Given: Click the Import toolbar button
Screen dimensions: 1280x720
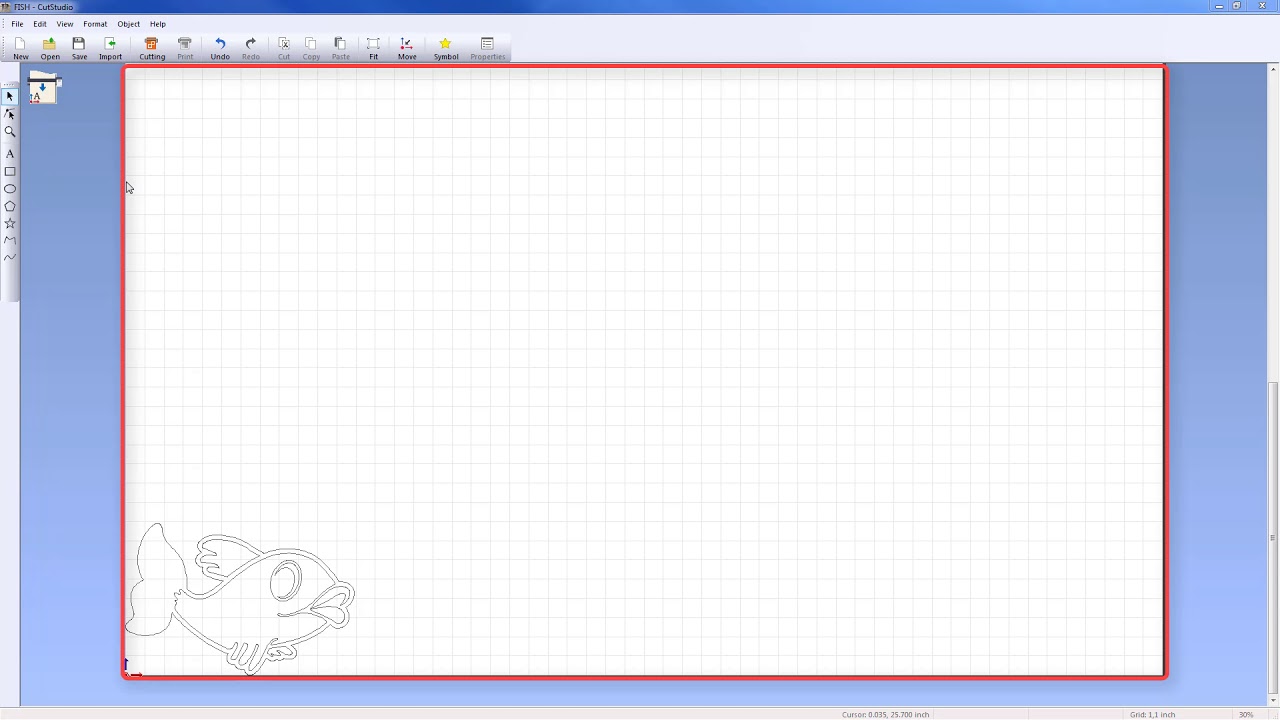Looking at the screenshot, I should coord(110,48).
